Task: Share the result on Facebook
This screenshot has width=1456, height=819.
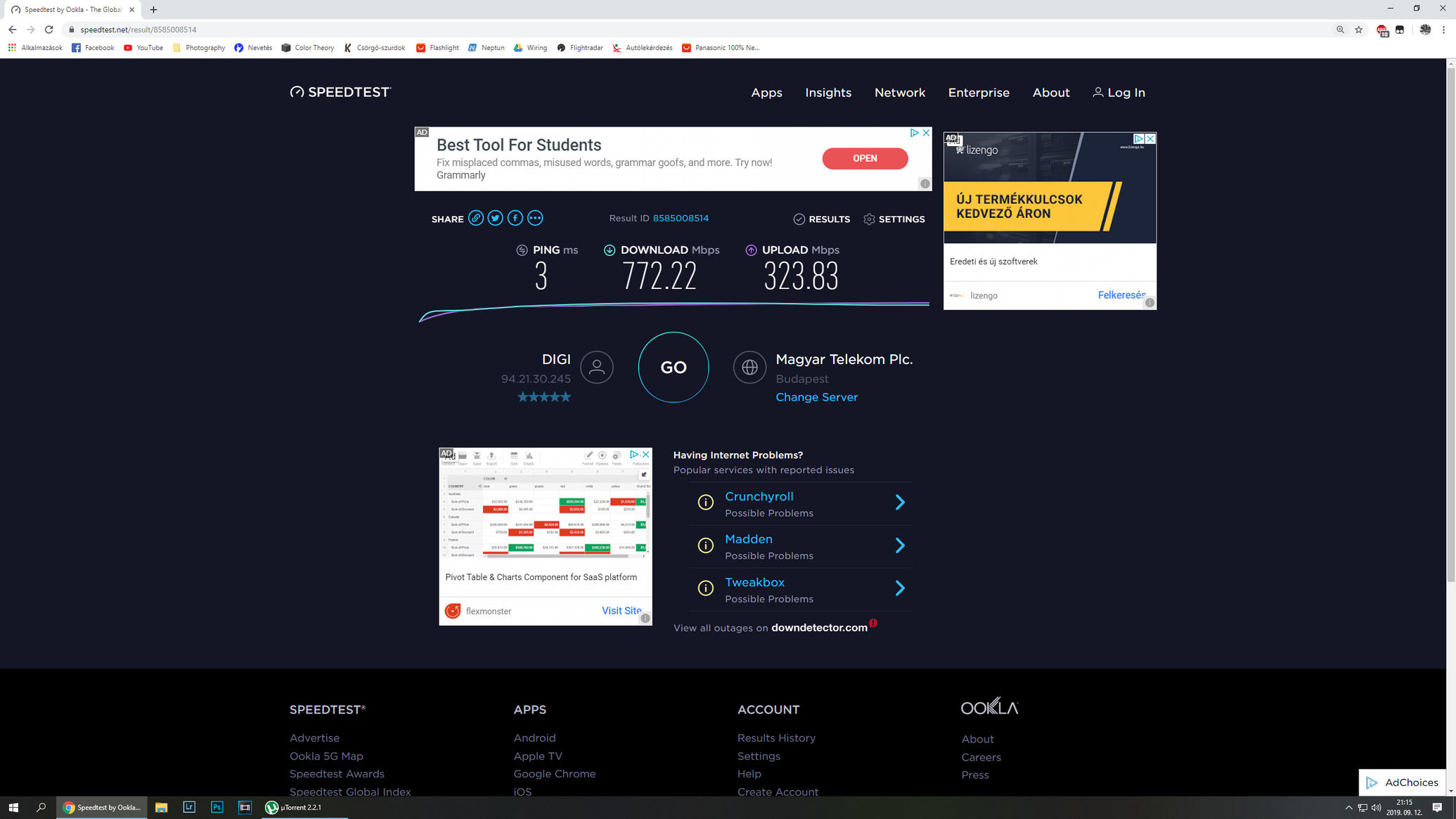Action: coord(515,218)
